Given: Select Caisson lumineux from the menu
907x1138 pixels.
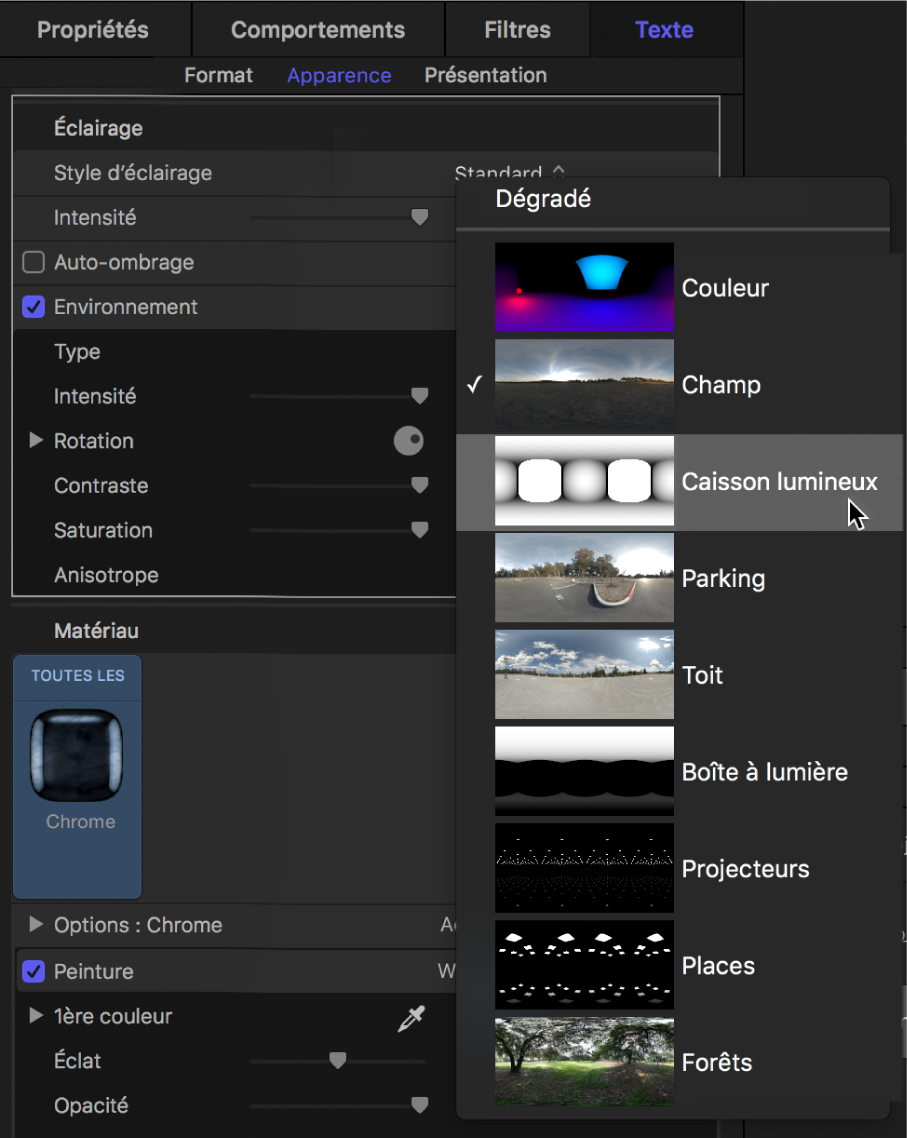Looking at the screenshot, I should tap(779, 482).
